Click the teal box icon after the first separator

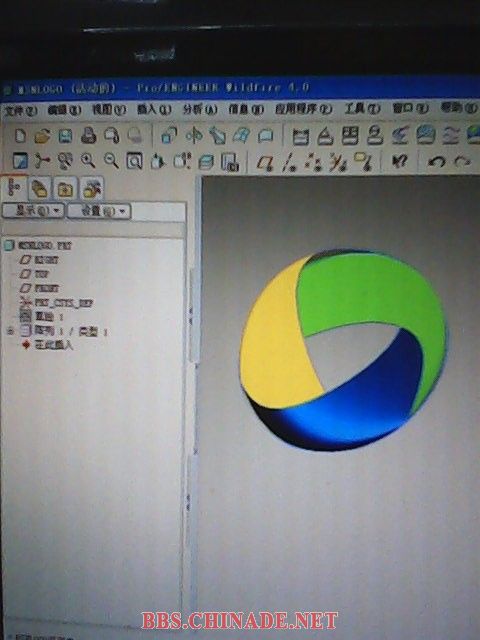click(169, 135)
